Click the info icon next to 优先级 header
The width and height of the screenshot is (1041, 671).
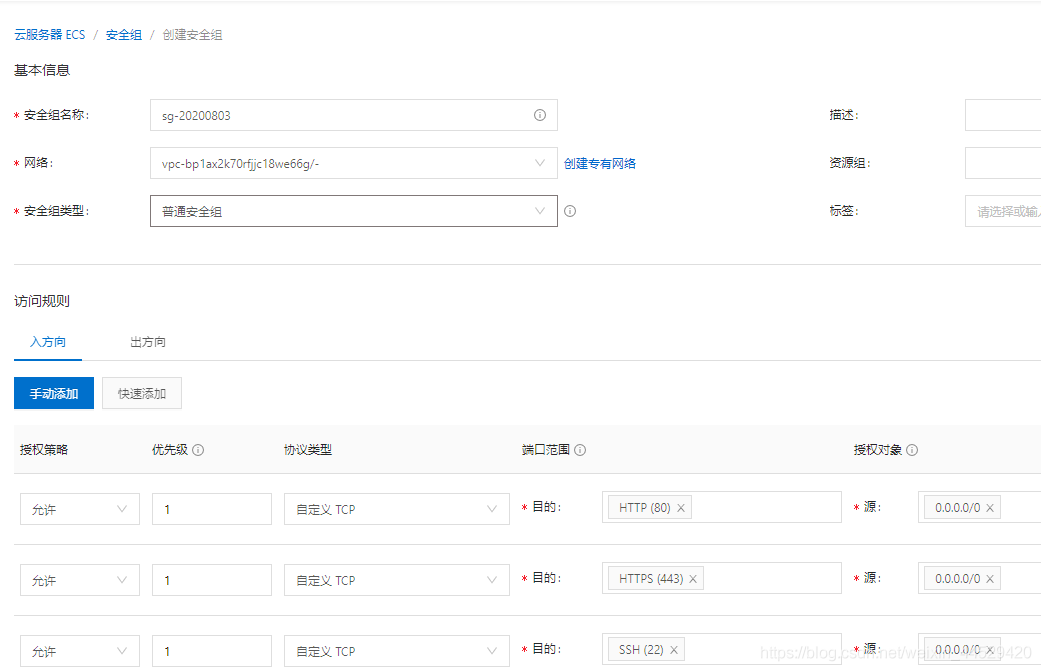[x=198, y=450]
